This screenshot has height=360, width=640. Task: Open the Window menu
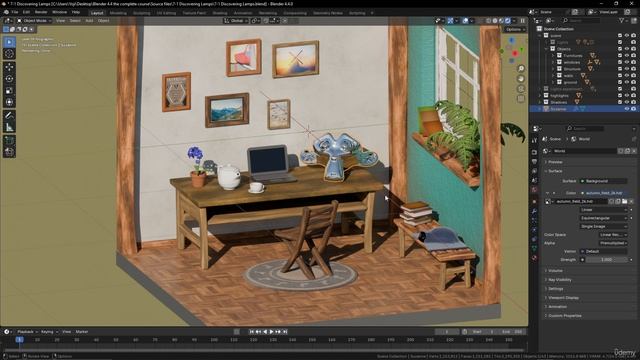60,12
